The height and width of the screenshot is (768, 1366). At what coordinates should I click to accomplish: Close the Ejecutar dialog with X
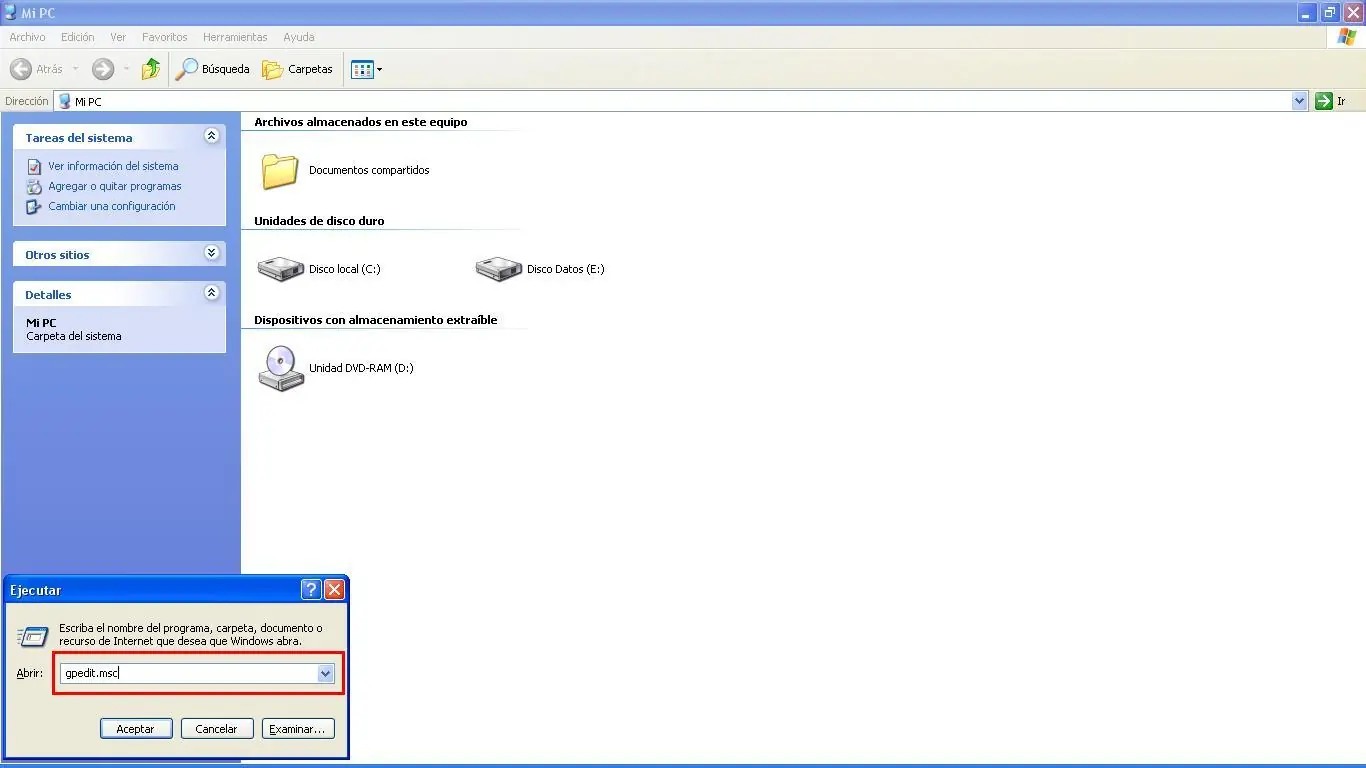coord(334,590)
